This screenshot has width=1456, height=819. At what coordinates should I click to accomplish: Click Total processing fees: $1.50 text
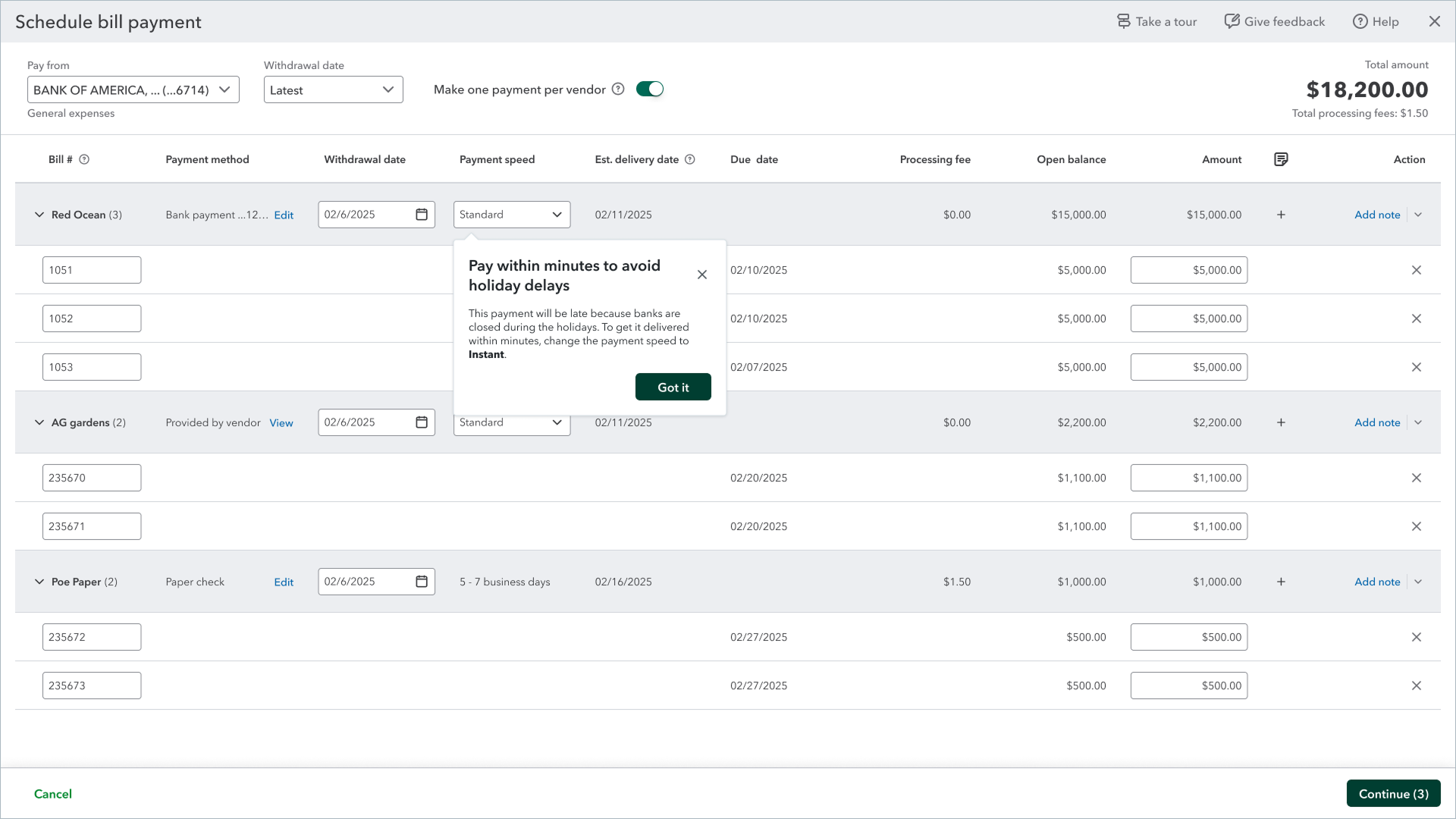point(1360,113)
